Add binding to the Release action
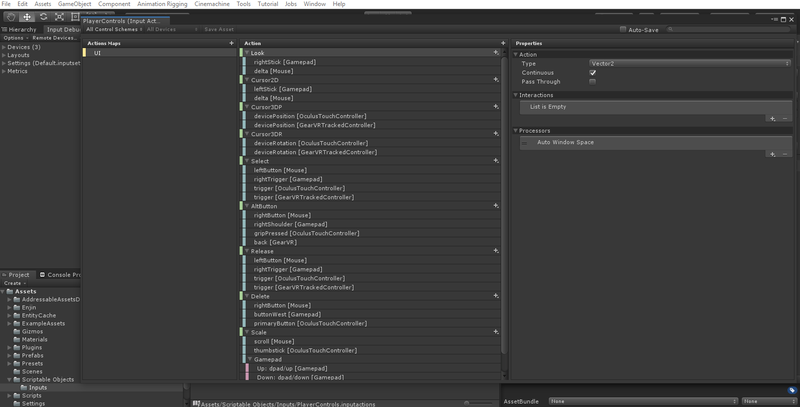 point(495,251)
